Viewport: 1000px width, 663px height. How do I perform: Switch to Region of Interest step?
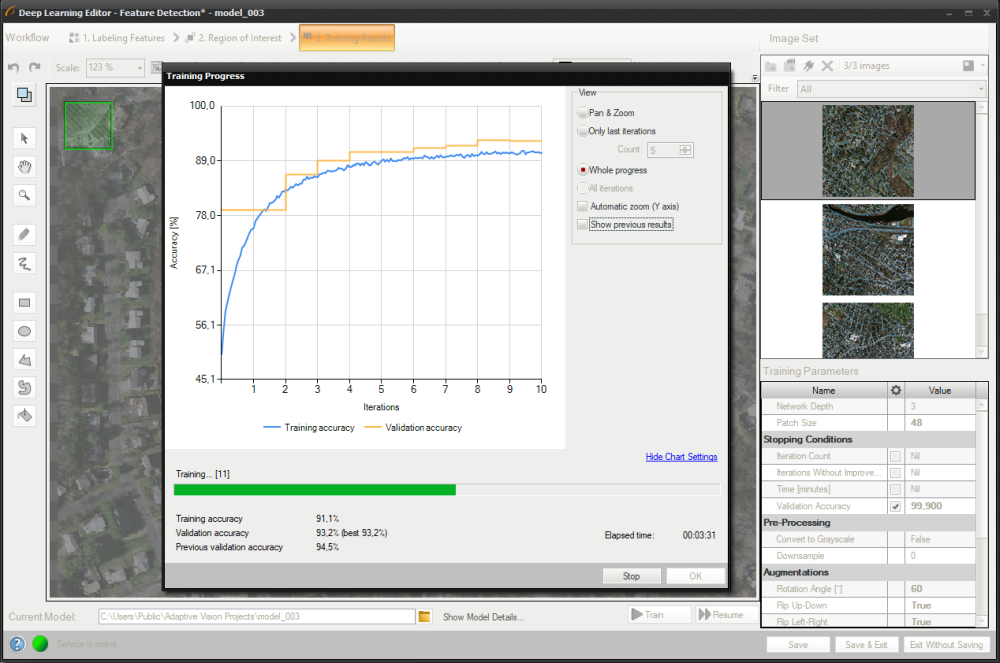(233, 38)
